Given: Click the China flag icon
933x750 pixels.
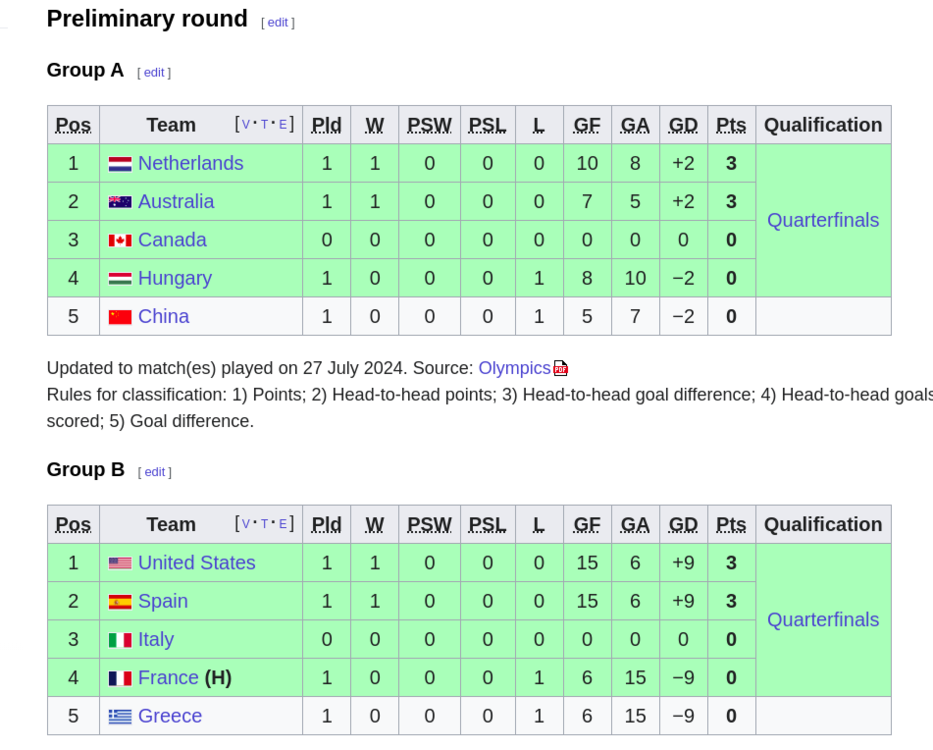Looking at the screenshot, I should (120, 317).
